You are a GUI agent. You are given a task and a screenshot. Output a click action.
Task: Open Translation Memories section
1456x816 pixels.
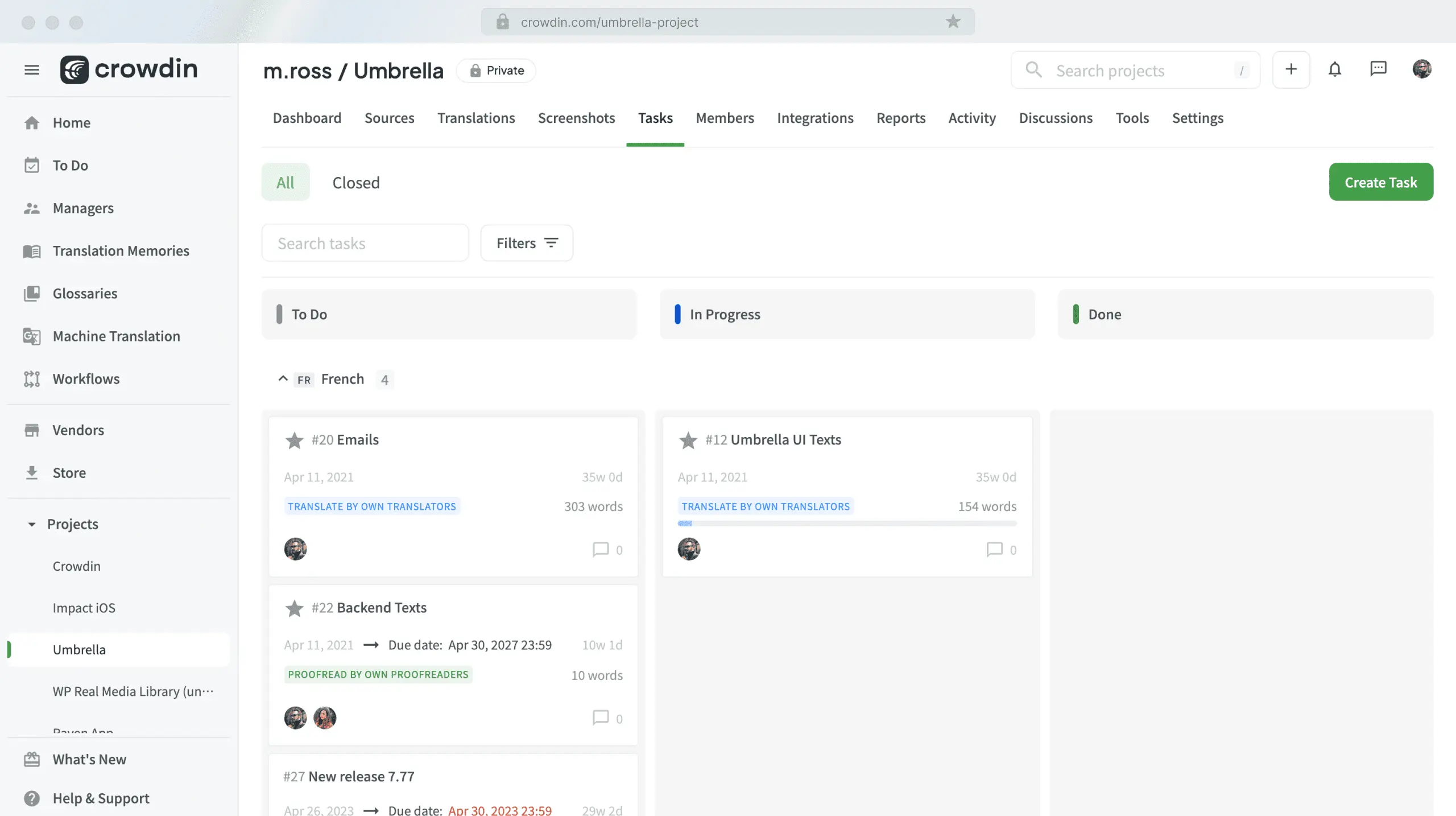(121, 250)
